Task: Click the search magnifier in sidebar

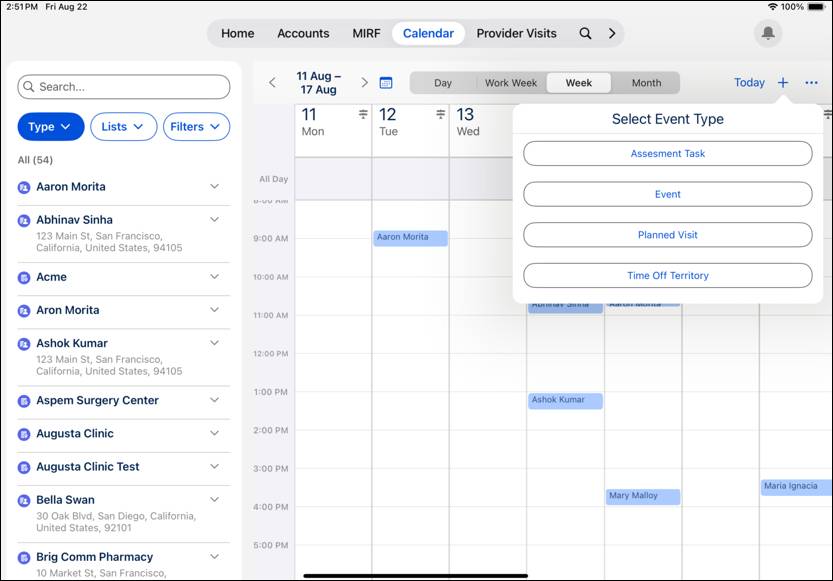Action: coord(29,87)
